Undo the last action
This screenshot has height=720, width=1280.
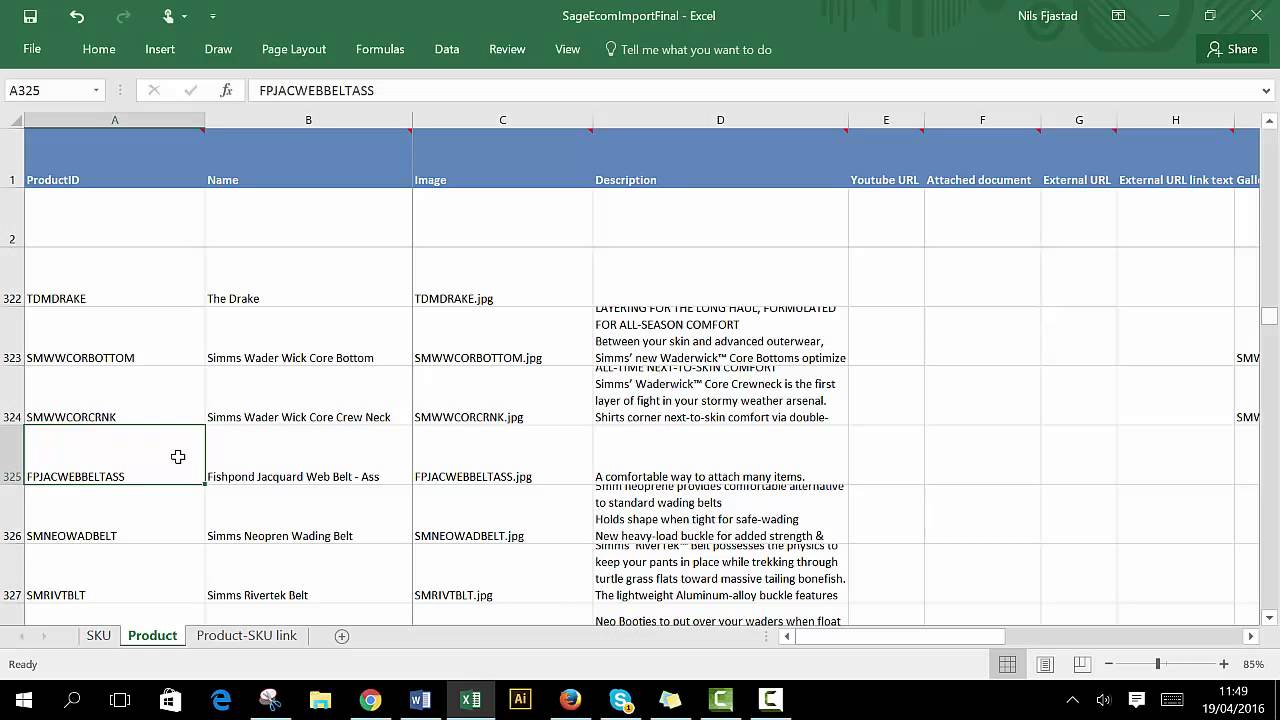click(77, 16)
